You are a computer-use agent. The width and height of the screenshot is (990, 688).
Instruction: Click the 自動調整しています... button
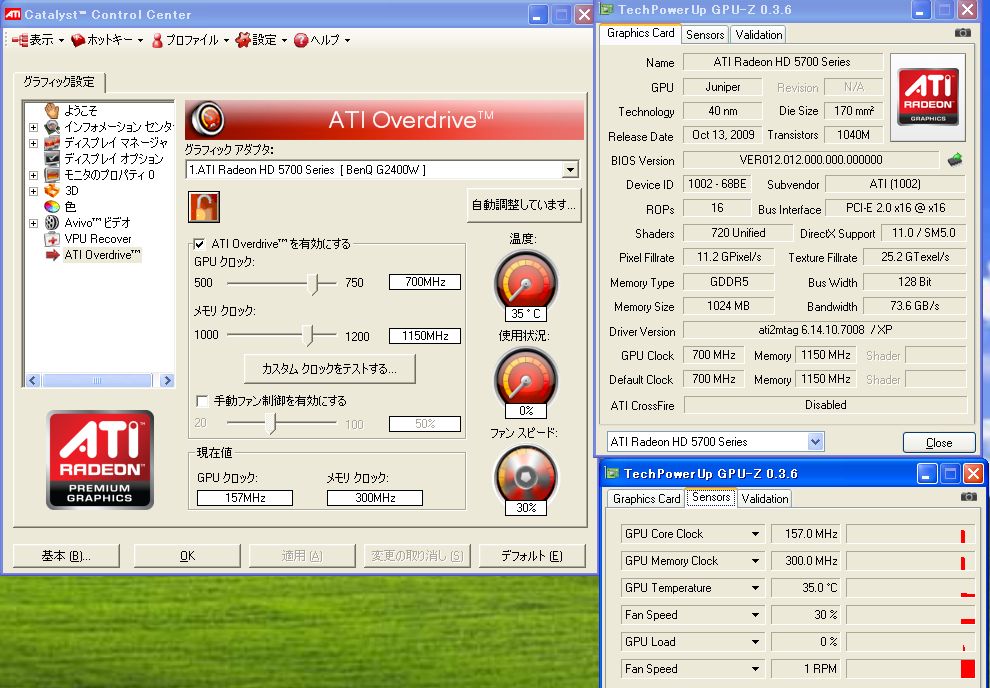pyautogui.click(x=523, y=205)
